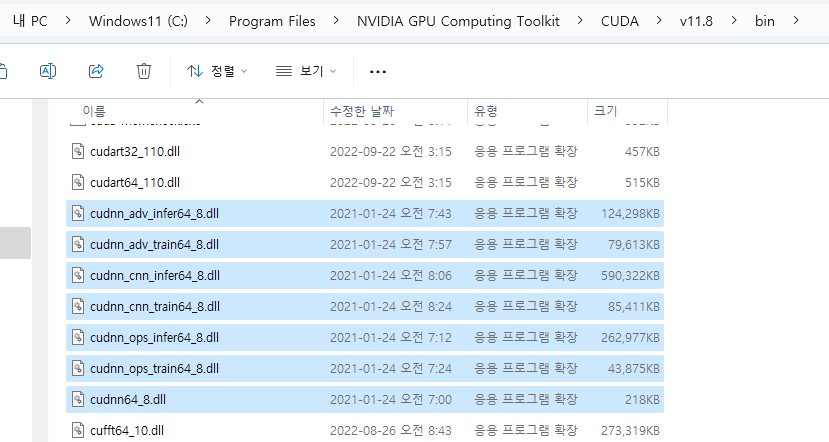This screenshot has width=829, height=442.
Task: Click the dll icon of cudart32_110.dll
Action: pos(78,151)
